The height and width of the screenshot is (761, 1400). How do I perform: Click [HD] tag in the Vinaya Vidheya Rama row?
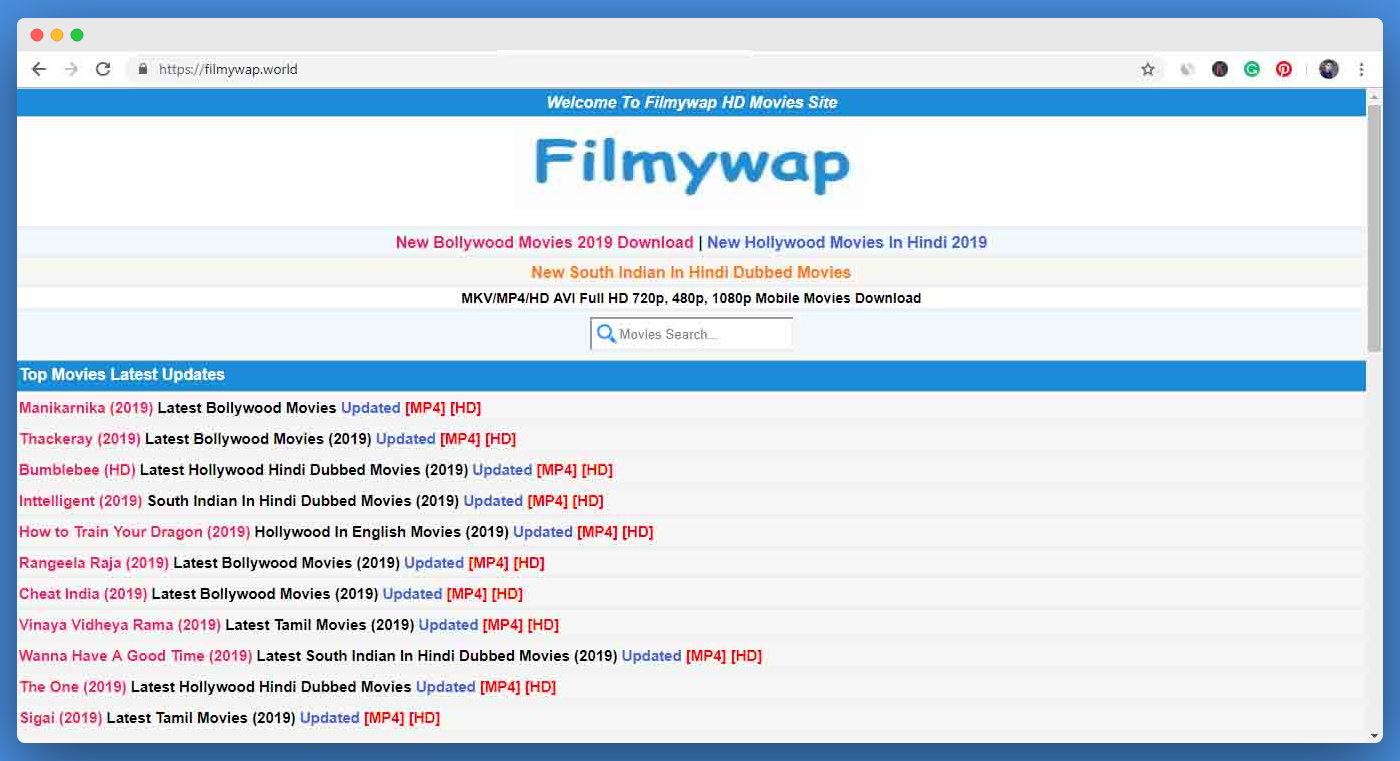pyautogui.click(x=543, y=625)
